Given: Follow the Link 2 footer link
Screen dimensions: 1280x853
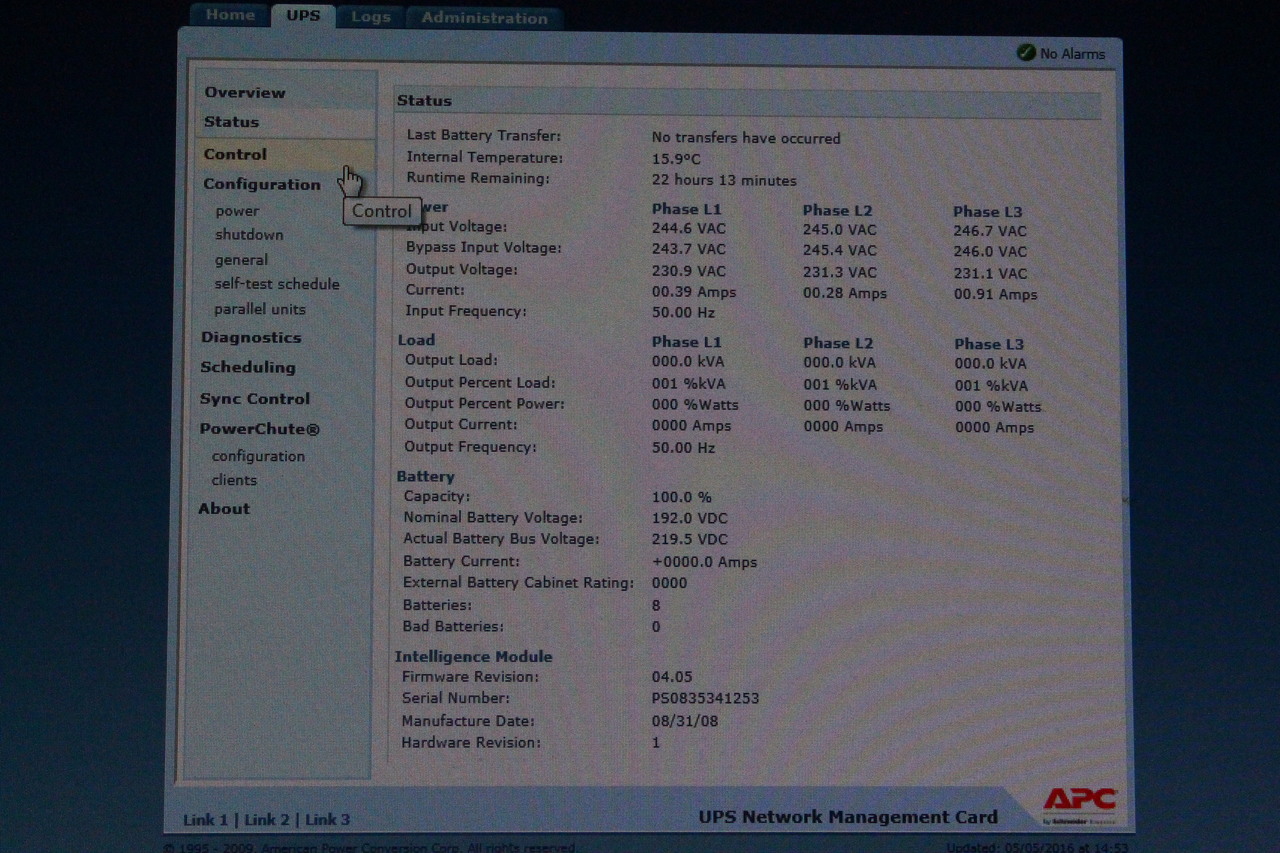Looking at the screenshot, I should 267,820.
